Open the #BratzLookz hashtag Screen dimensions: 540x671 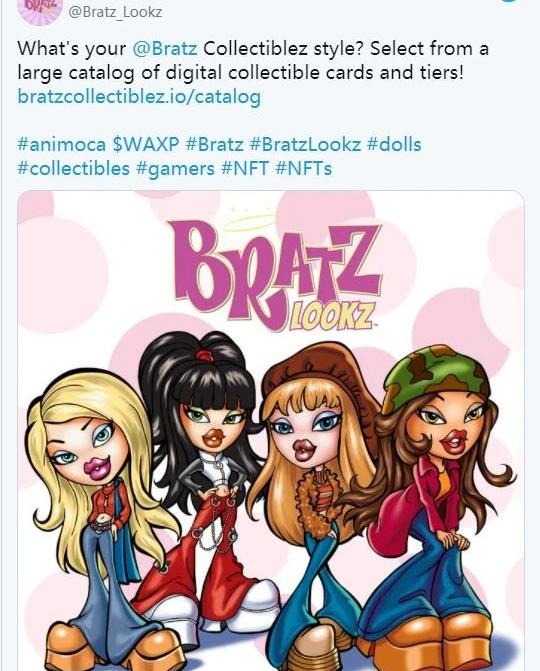[x=305, y=144]
